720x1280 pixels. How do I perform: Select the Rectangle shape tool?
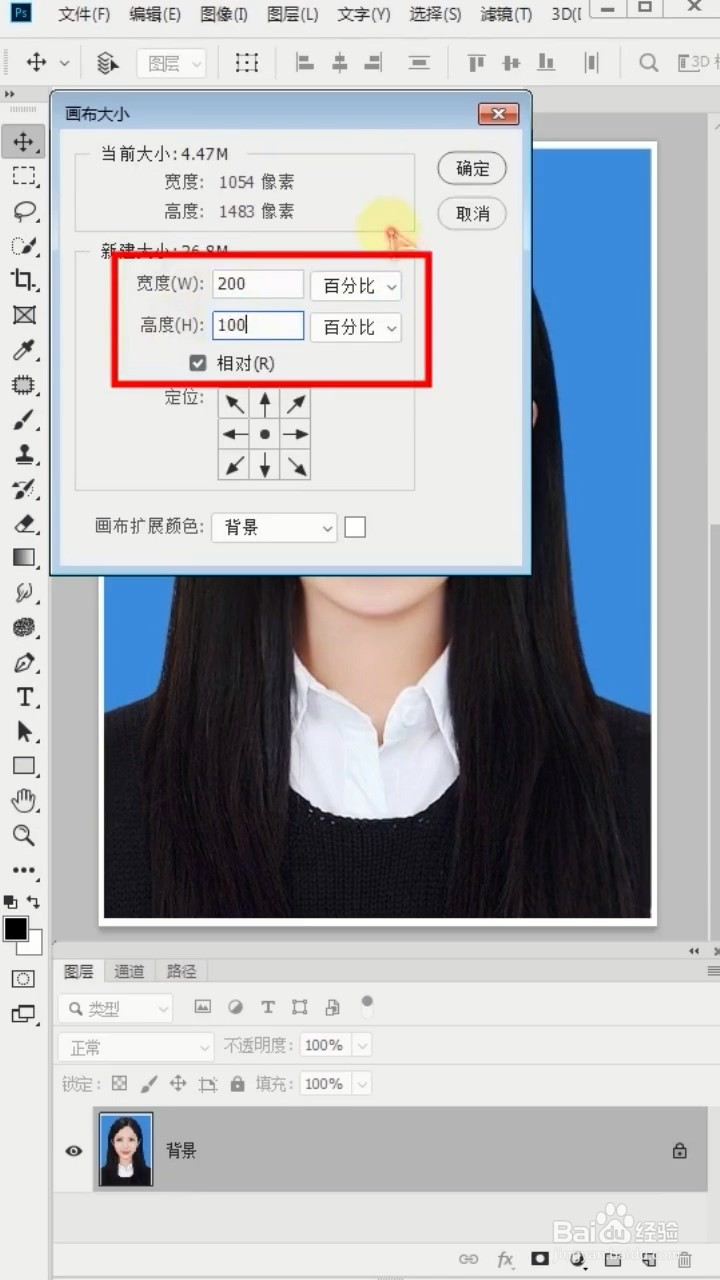[24, 766]
